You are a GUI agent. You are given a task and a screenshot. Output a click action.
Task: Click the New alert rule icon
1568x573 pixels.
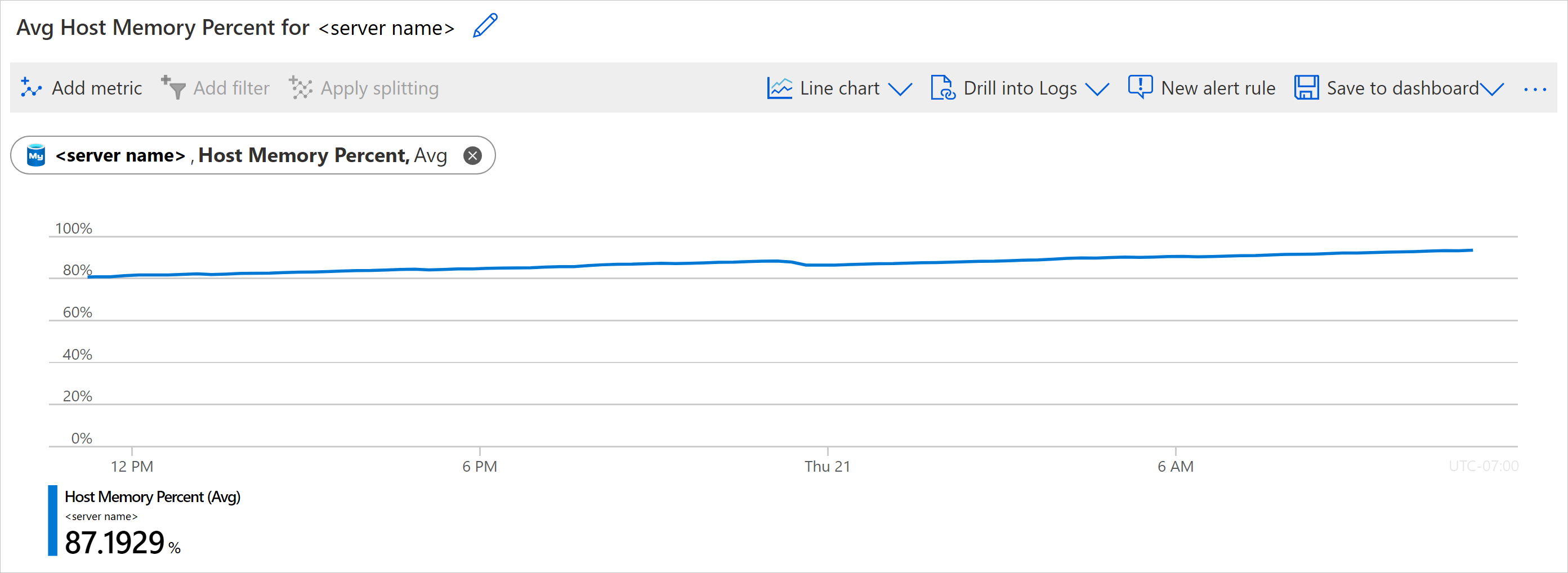[x=1140, y=87]
